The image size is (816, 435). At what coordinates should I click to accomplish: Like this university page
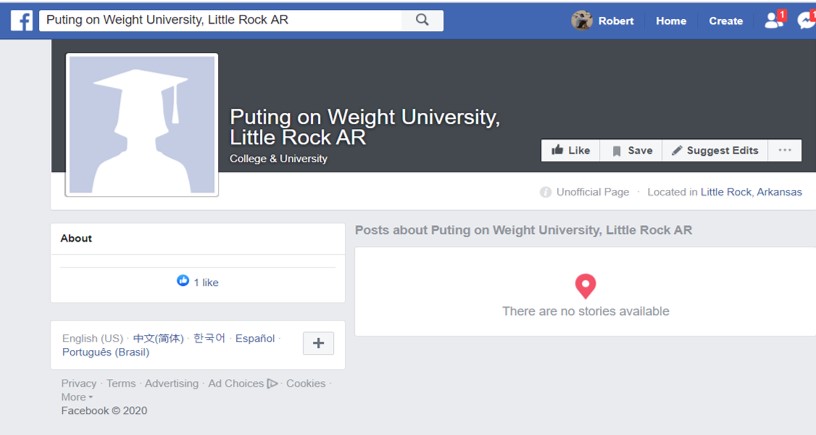pos(571,150)
